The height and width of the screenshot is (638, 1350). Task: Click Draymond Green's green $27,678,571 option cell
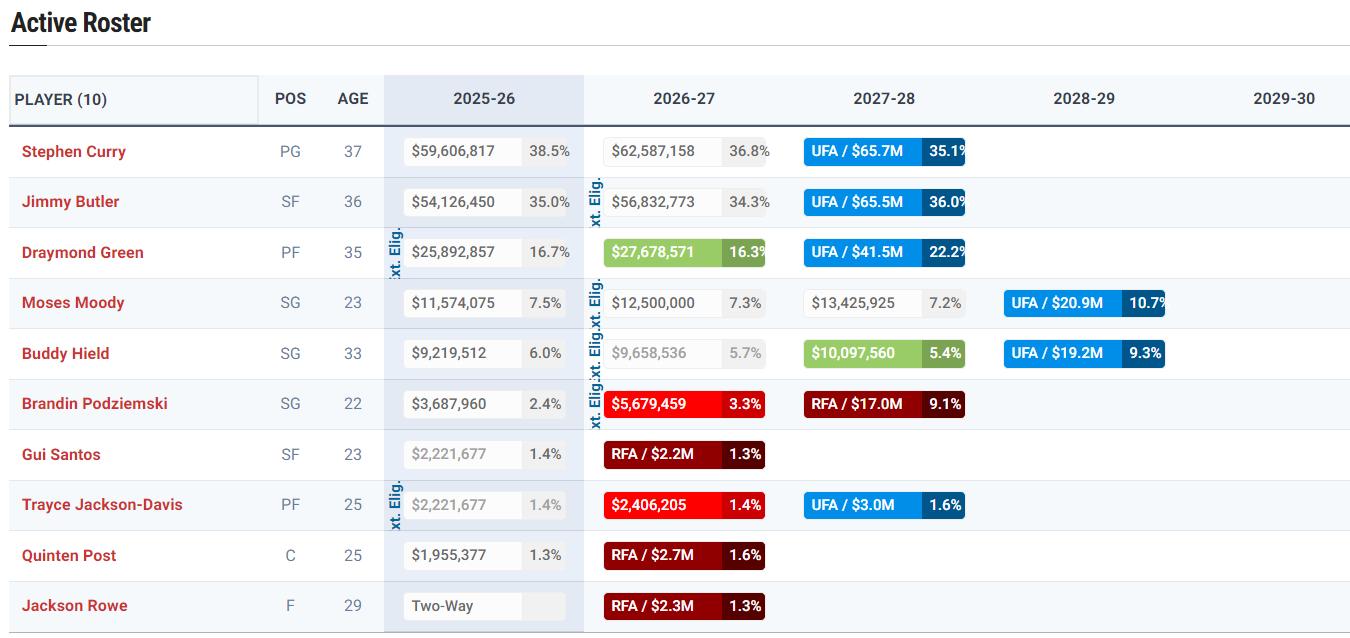(x=663, y=253)
